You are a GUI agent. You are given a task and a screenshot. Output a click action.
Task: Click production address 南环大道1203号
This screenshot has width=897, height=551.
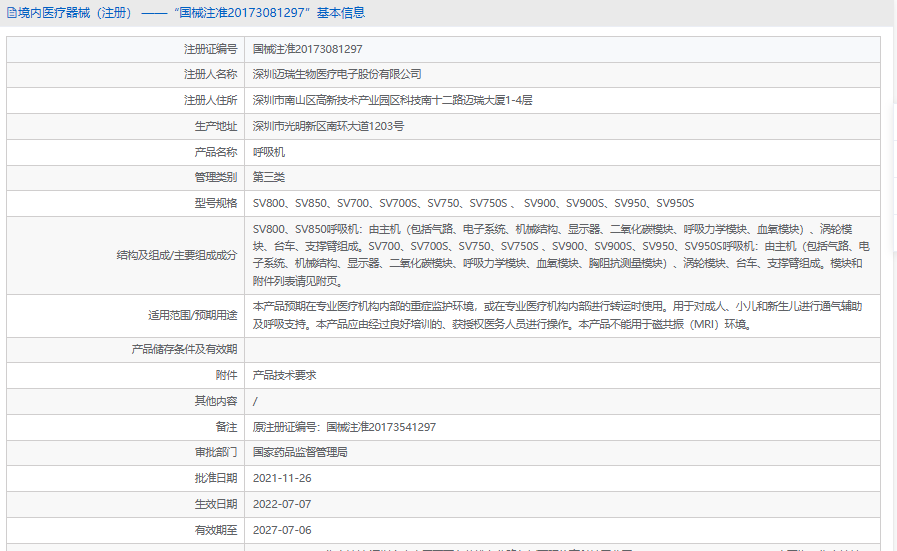click(328, 126)
